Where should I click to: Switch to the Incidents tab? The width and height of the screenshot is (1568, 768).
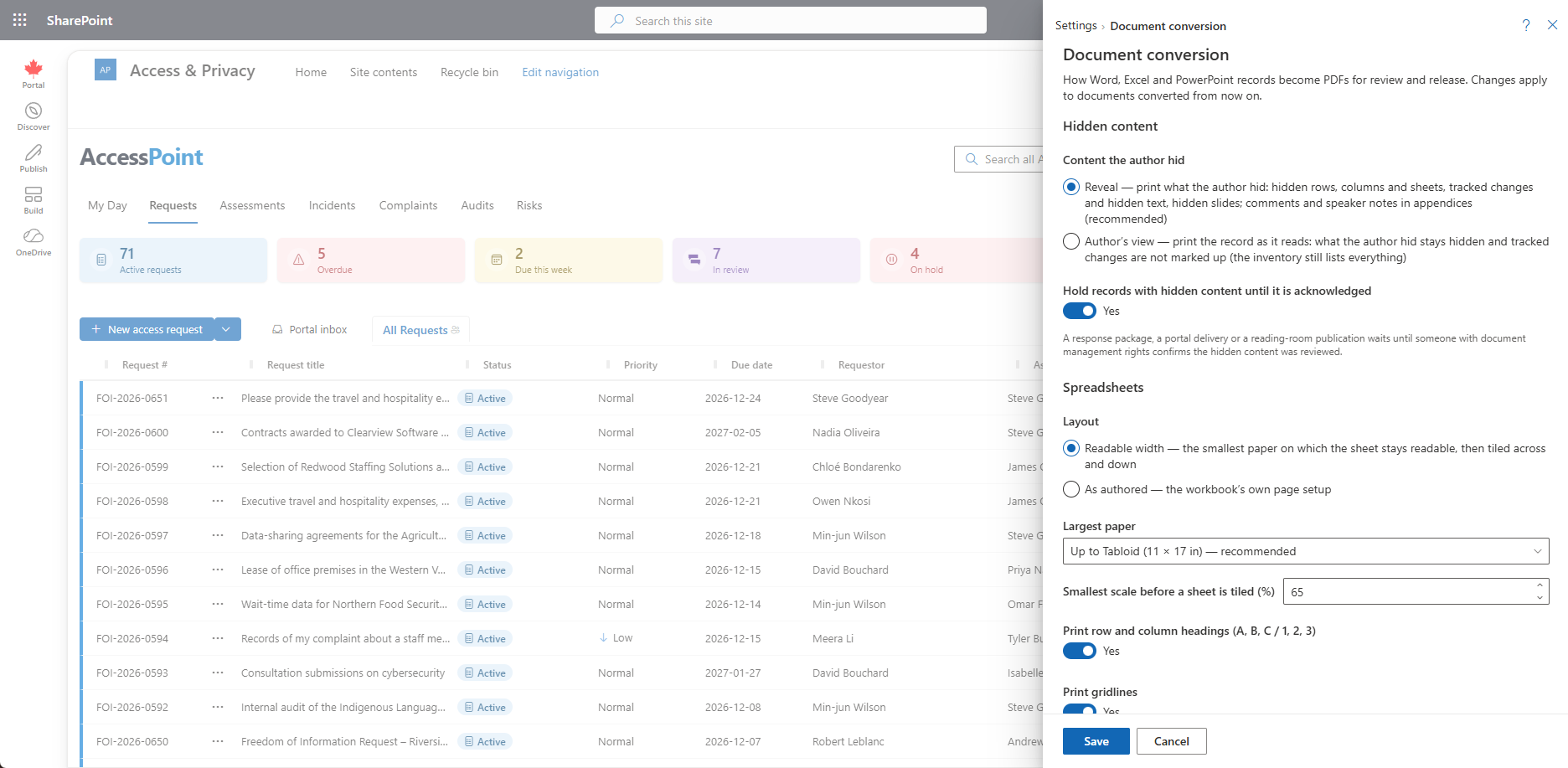click(x=332, y=206)
